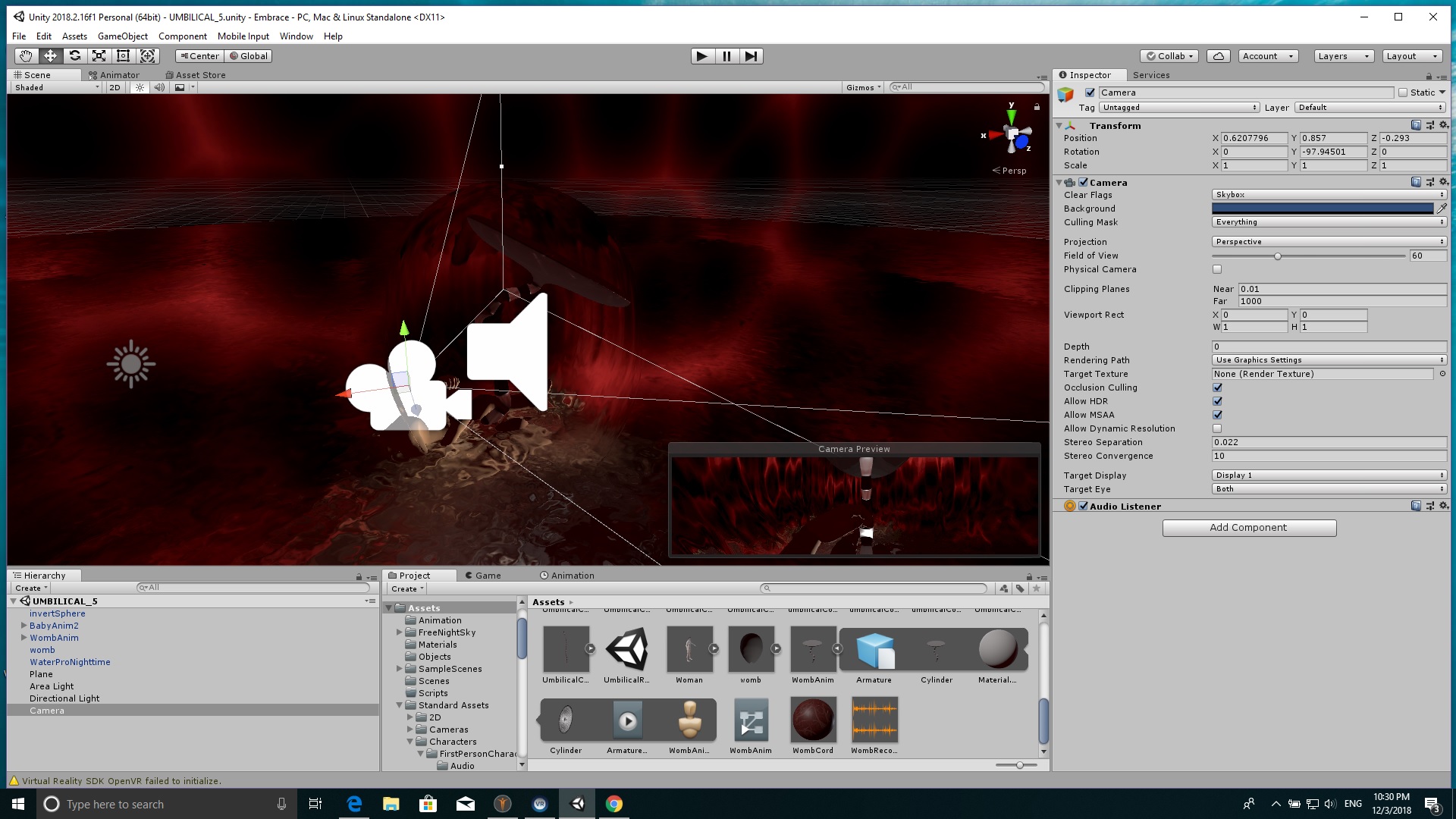Click the Play button

point(702,56)
